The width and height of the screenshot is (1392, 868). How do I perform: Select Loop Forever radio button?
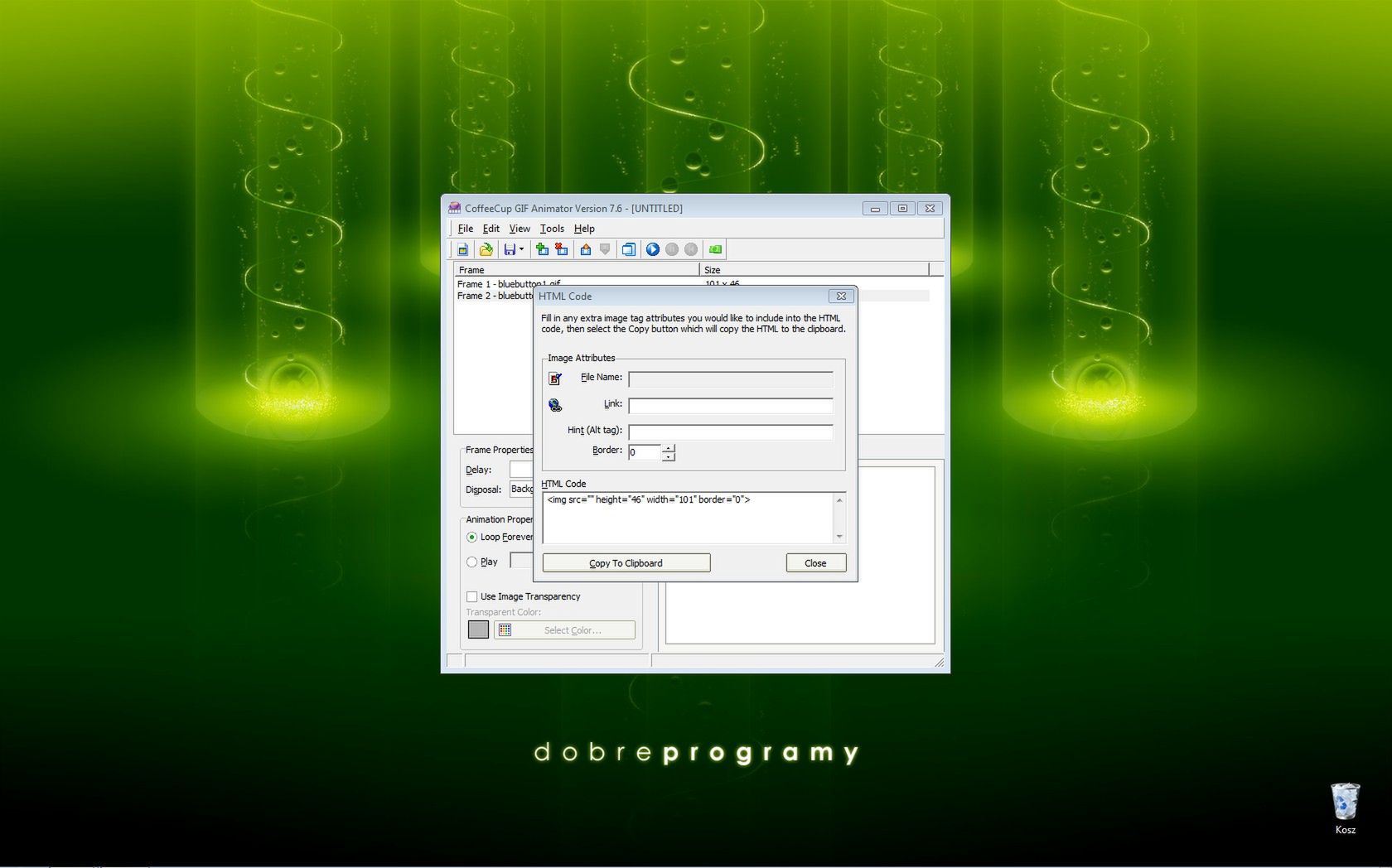(471, 537)
